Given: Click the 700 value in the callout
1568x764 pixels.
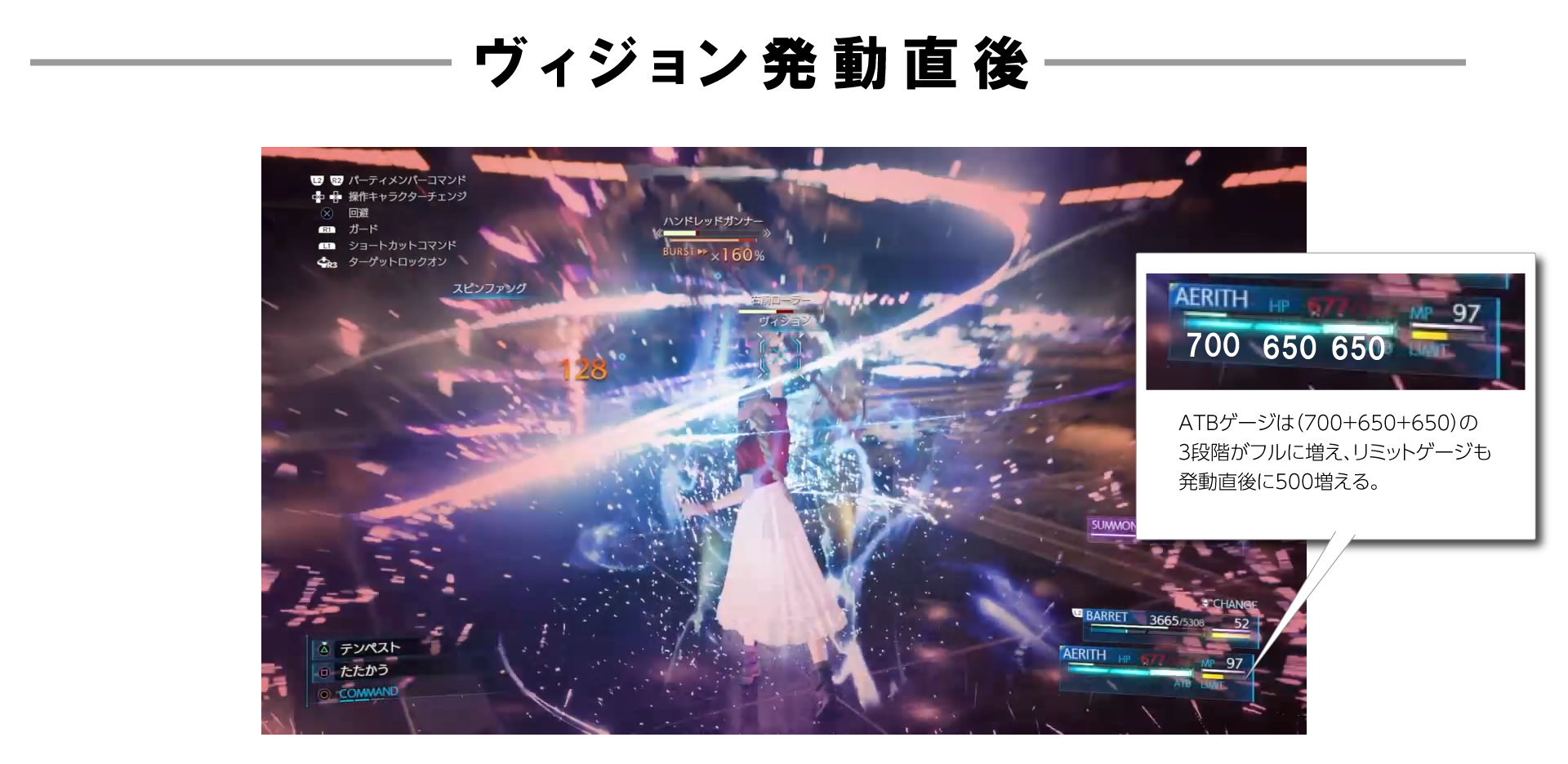Looking at the screenshot, I should click(x=1213, y=345).
